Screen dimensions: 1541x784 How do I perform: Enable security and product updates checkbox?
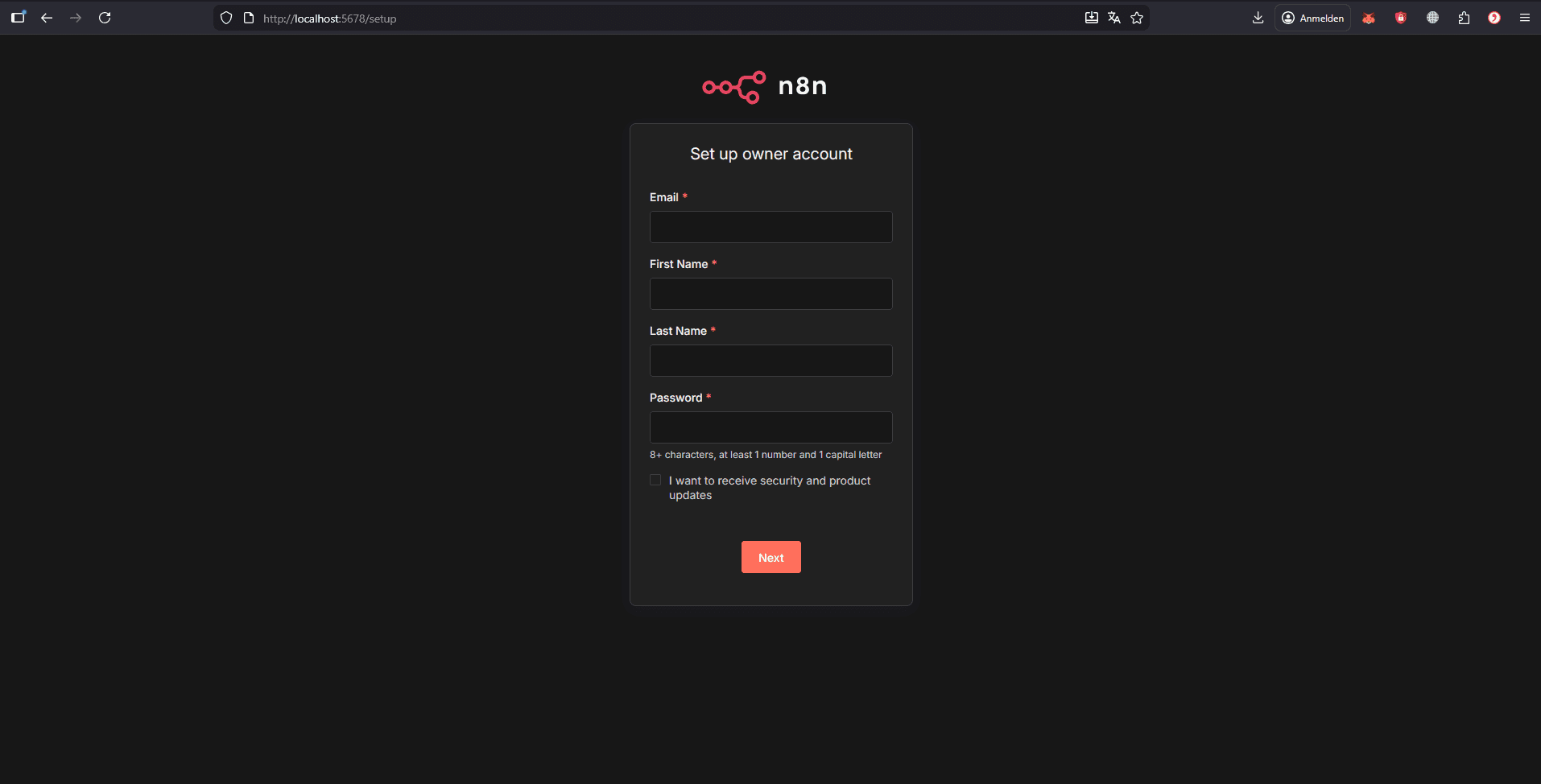[655, 480]
